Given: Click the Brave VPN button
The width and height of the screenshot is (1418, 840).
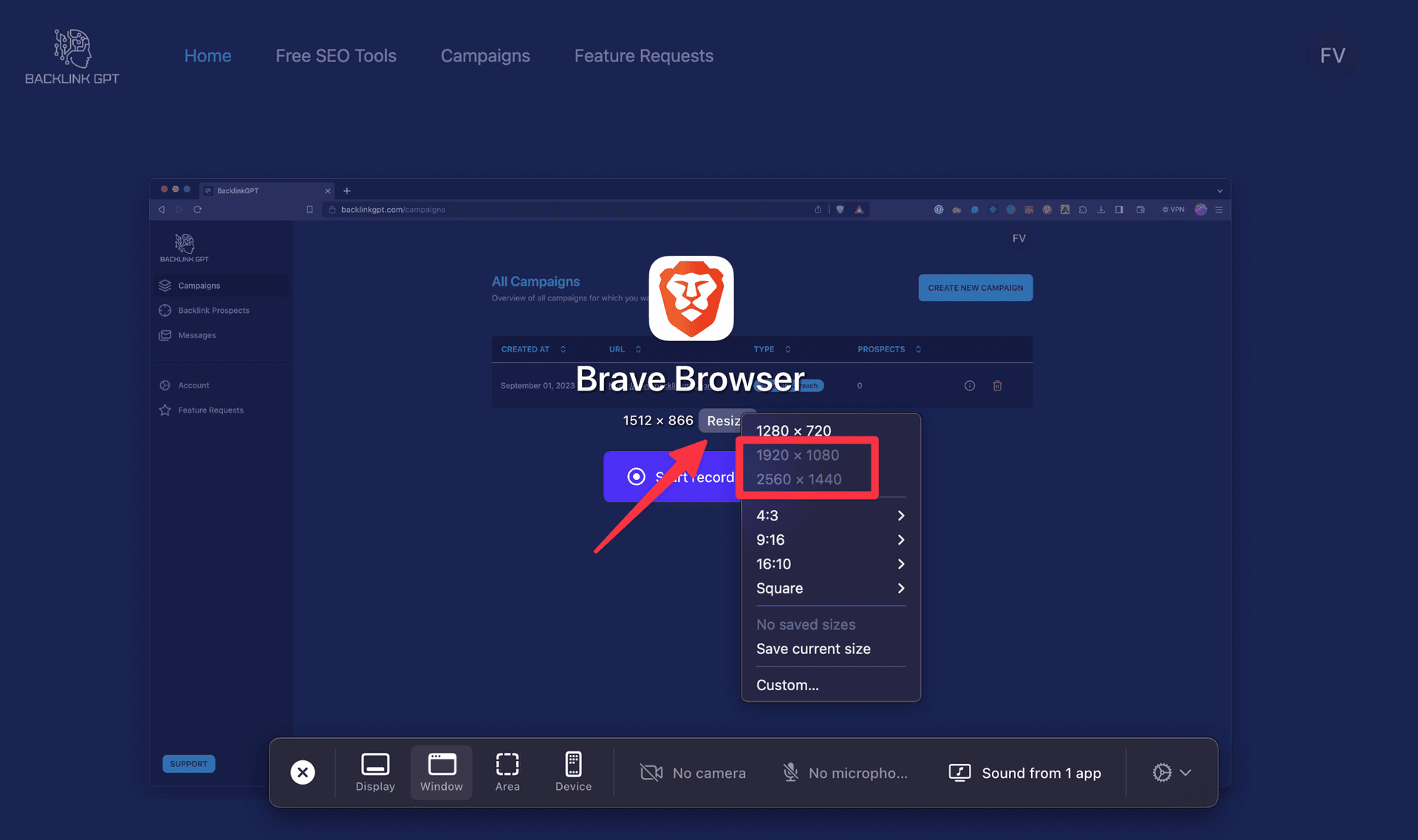Looking at the screenshot, I should point(1173,210).
